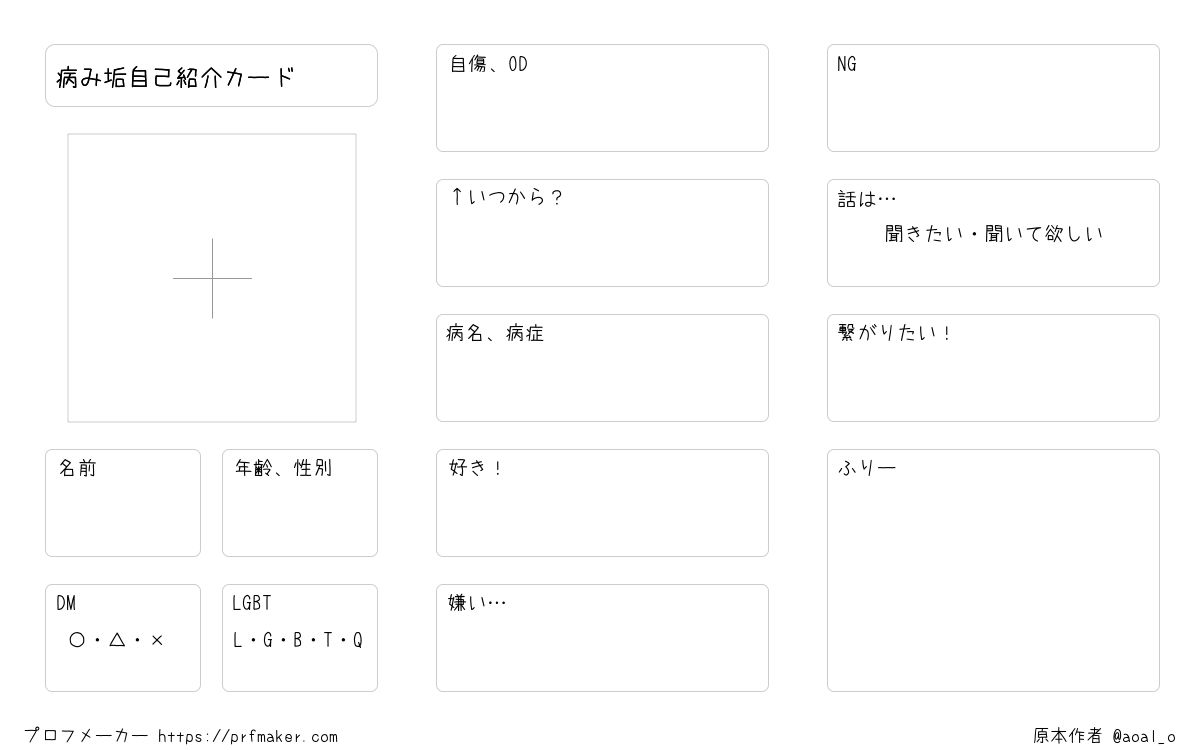
Task: Click the 自傷、OD text box
Action: (602, 98)
